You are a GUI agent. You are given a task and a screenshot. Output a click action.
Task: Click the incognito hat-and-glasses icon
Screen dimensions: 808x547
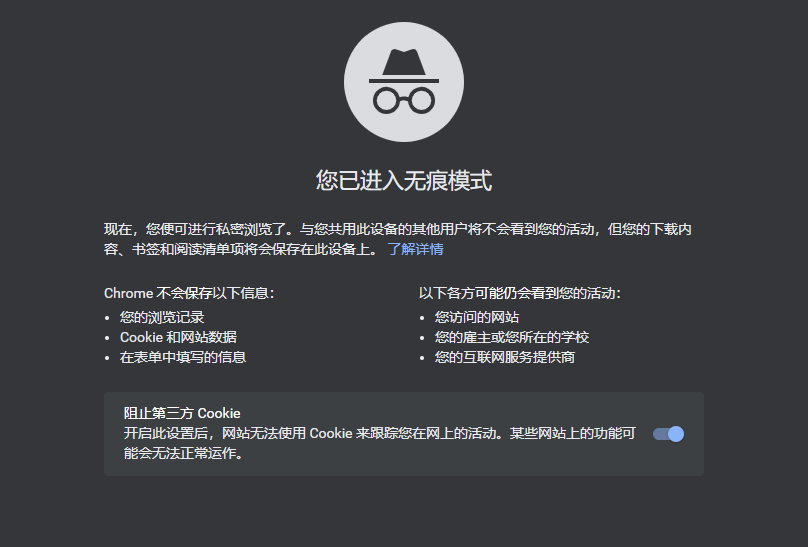(403, 82)
